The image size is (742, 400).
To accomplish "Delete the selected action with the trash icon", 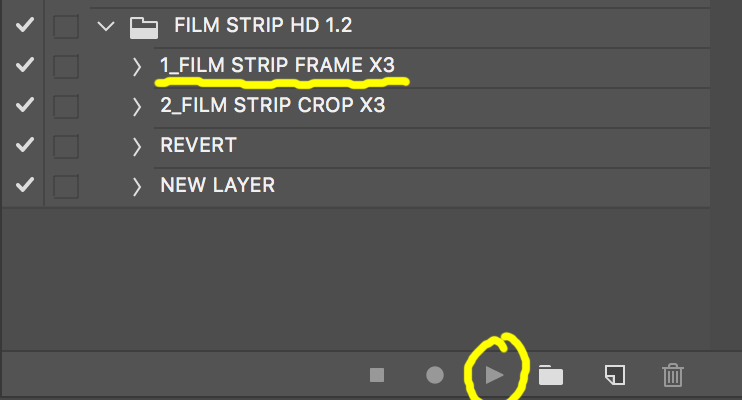I will point(672,375).
